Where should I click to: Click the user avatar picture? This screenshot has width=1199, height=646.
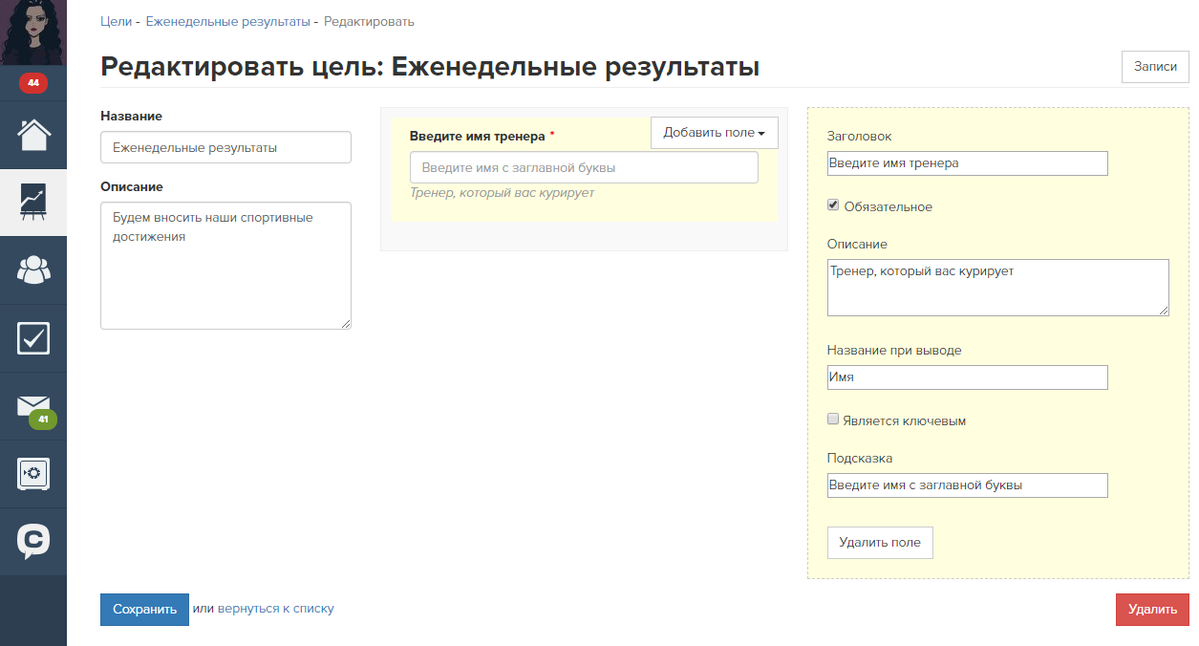(x=33, y=32)
